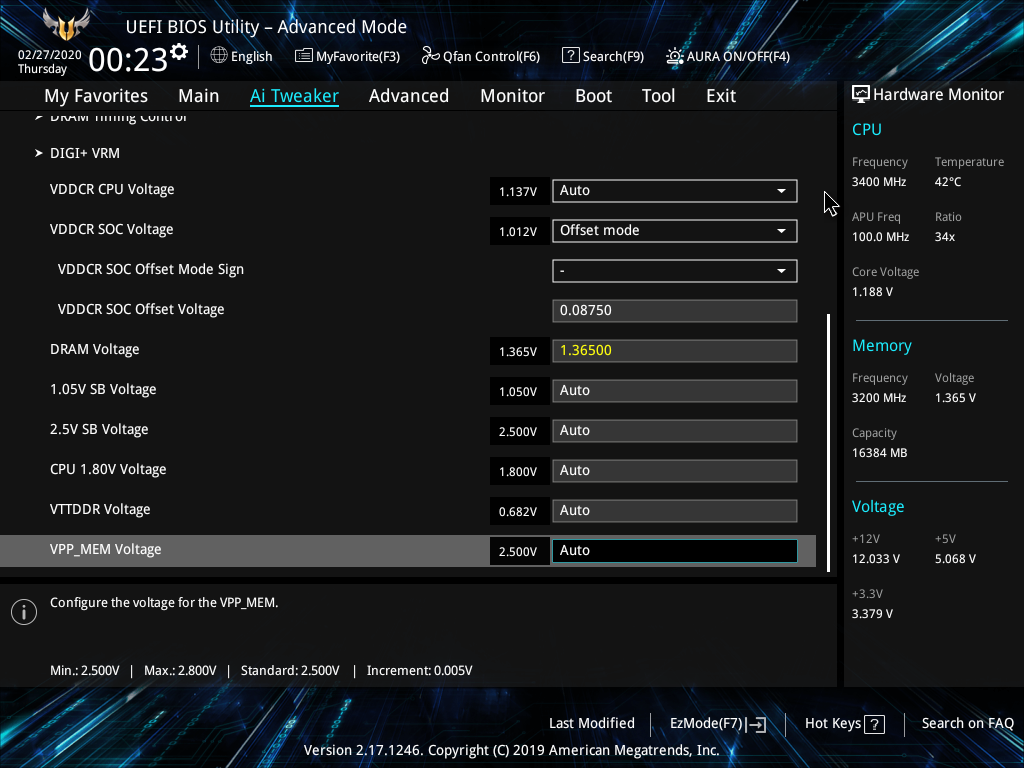This screenshot has width=1024, height=768.
Task: Click the settings gear next to the clock
Action: (x=179, y=52)
